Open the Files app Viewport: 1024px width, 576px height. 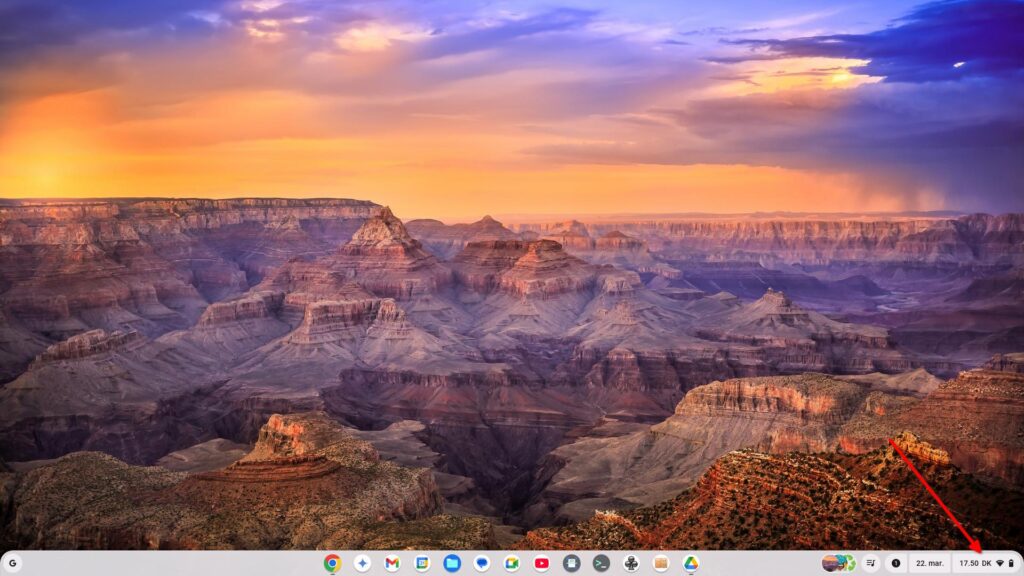click(452, 563)
